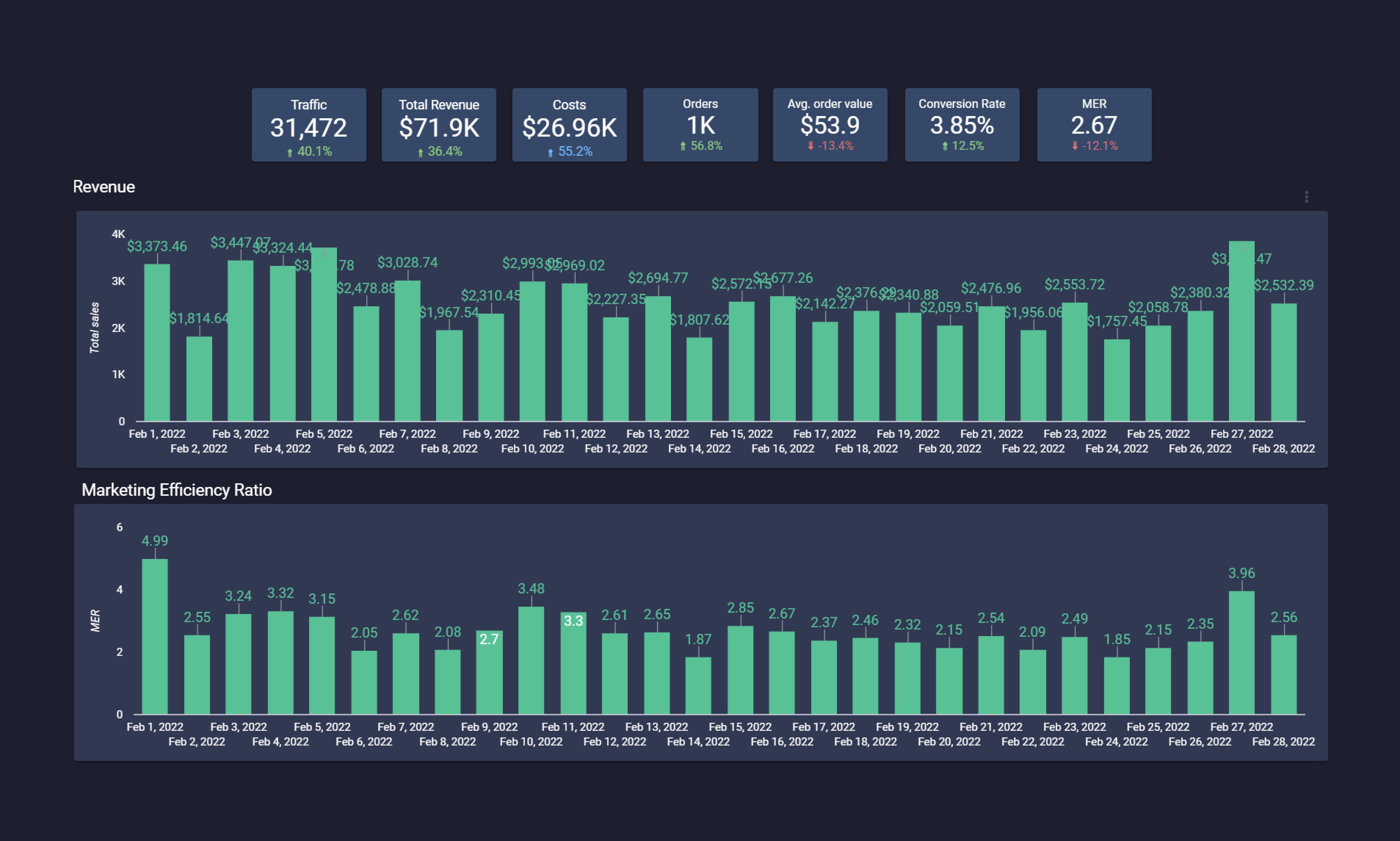Click the Feb 24 revenue bar $1,757.45
This screenshot has width=1400, height=841.
click(x=1117, y=380)
